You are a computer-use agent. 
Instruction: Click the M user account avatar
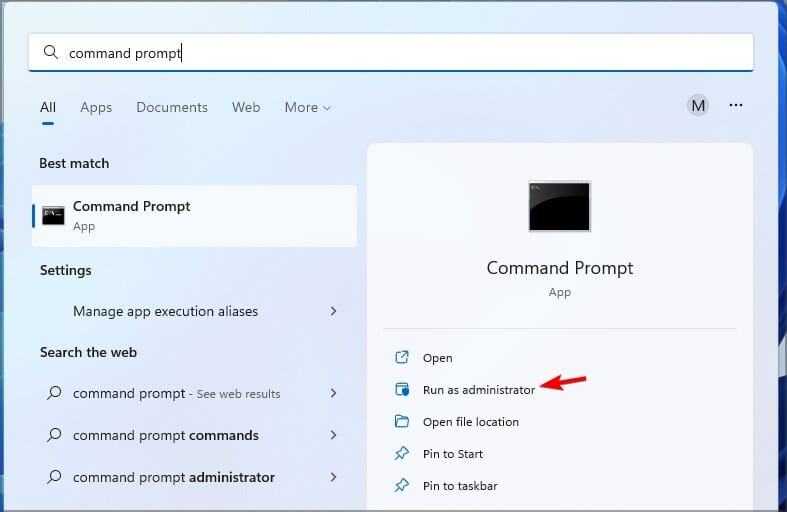[x=698, y=106]
